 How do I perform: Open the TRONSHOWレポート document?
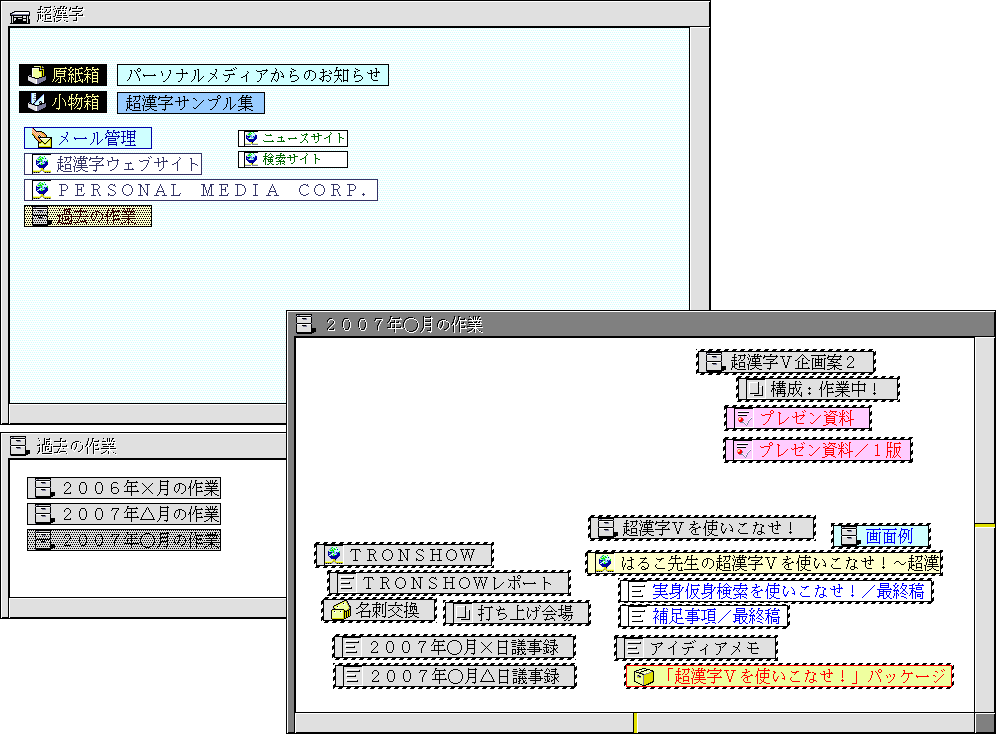450,583
